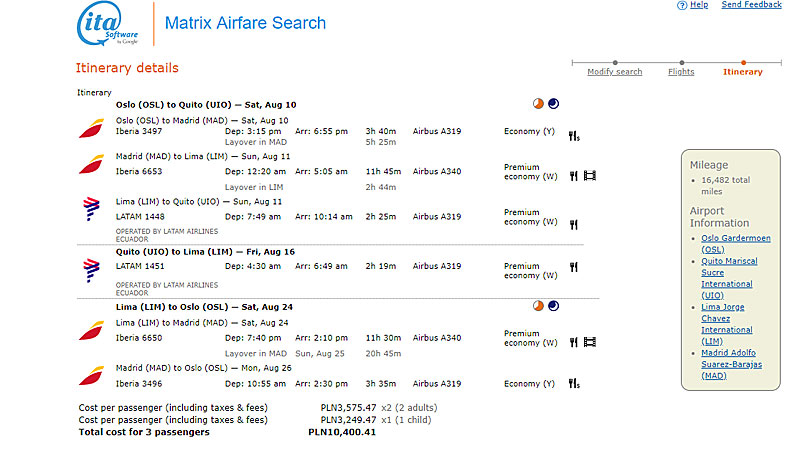Open Quito Mariscal Sucre International link

(x=729, y=278)
